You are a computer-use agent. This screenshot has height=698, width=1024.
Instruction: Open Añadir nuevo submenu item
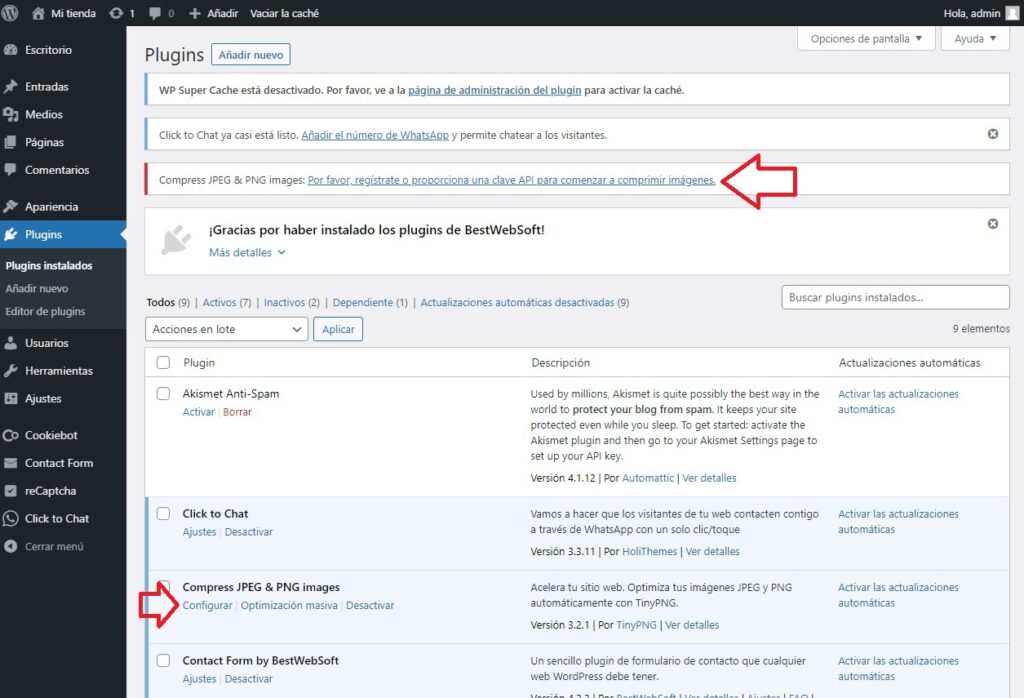coord(37,289)
